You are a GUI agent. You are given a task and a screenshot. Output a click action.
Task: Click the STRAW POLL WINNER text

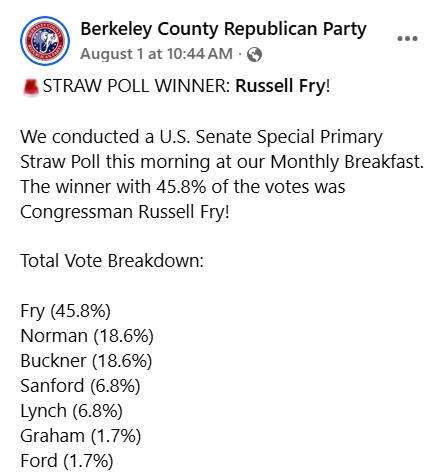(136, 86)
